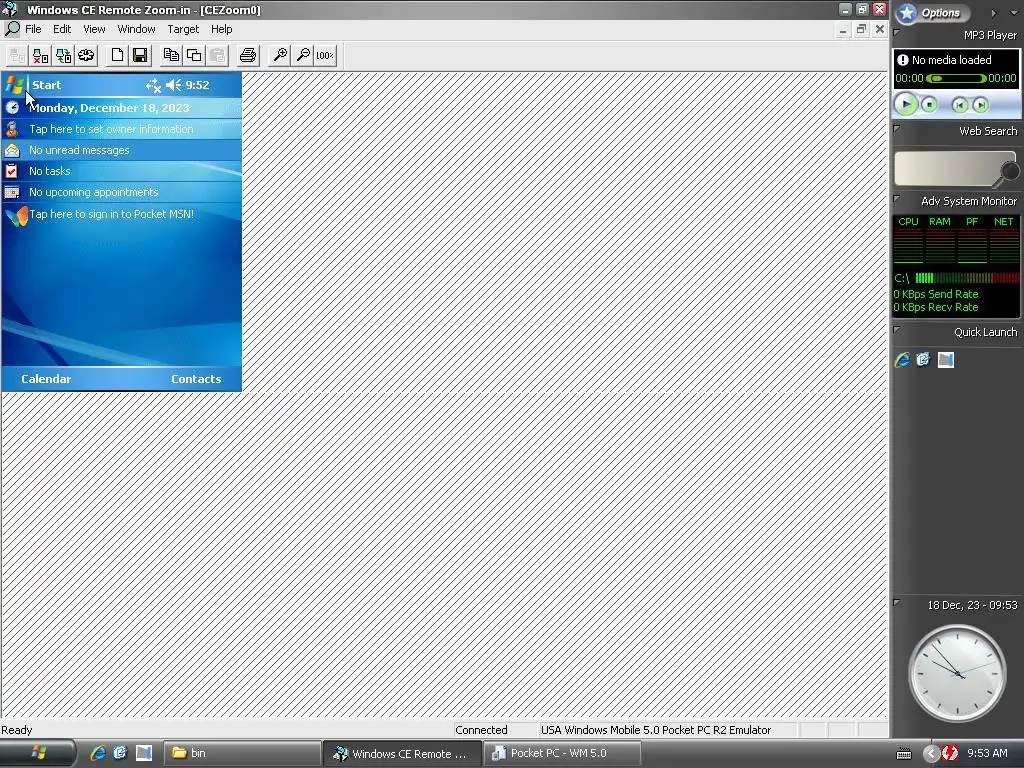This screenshot has width=1024, height=768.
Task: Click the 'No upcoming appointments' row
Action: click(x=121, y=192)
